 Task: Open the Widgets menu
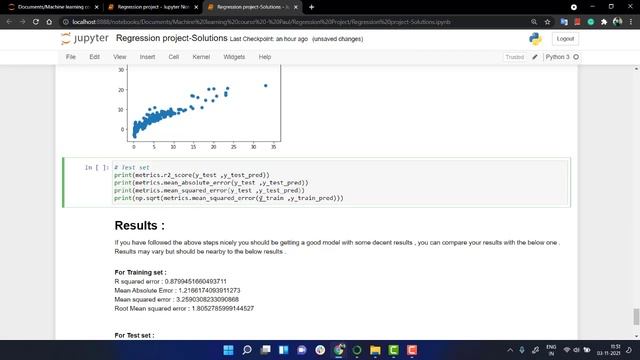(x=234, y=57)
